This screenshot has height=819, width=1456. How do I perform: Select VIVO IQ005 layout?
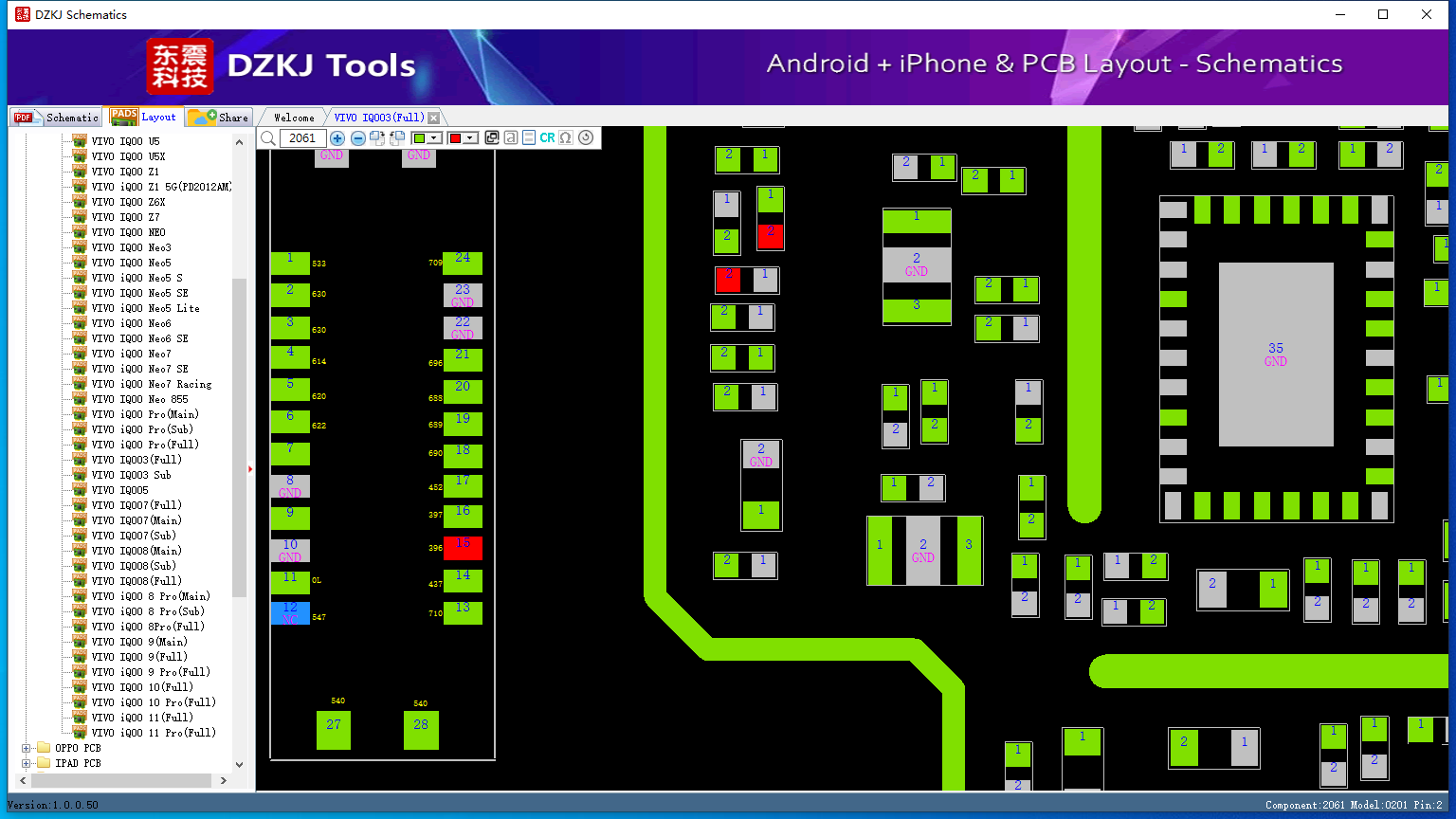119,490
